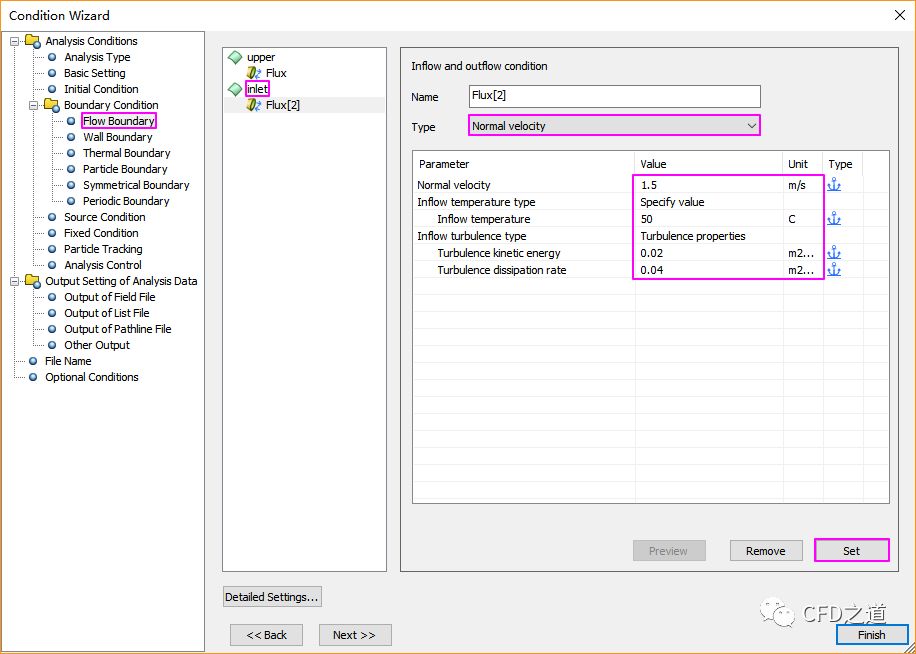Image resolution: width=916 pixels, height=654 pixels.
Task: Click the Flux[2] icon under inlet
Action: pyautogui.click(x=254, y=105)
